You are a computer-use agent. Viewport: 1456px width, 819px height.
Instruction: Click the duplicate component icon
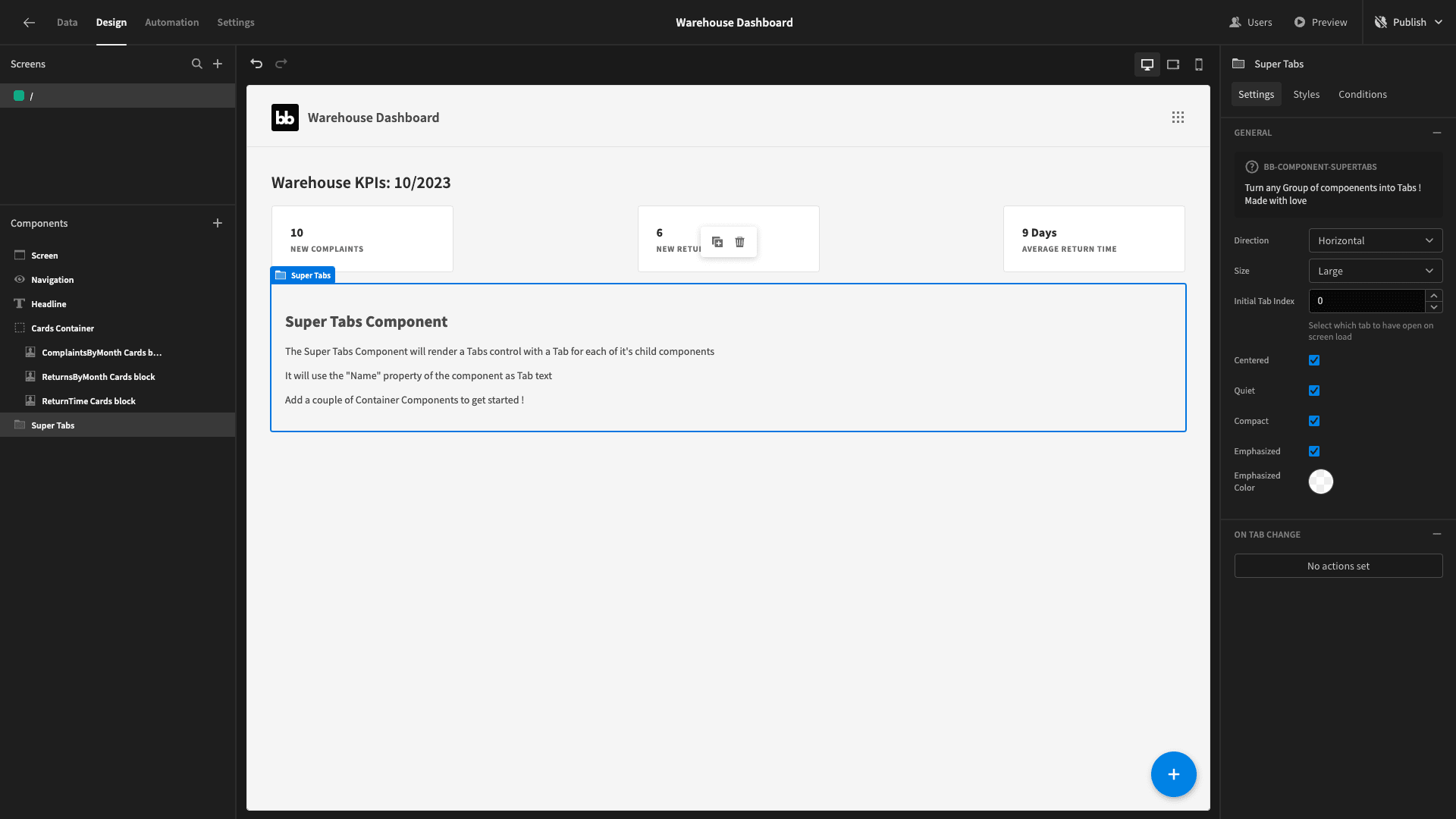[717, 242]
